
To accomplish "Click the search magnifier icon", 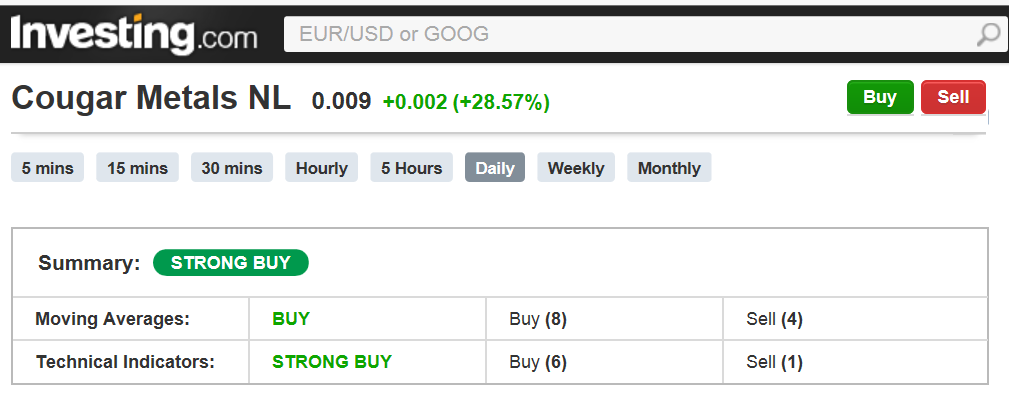I will [988, 35].
